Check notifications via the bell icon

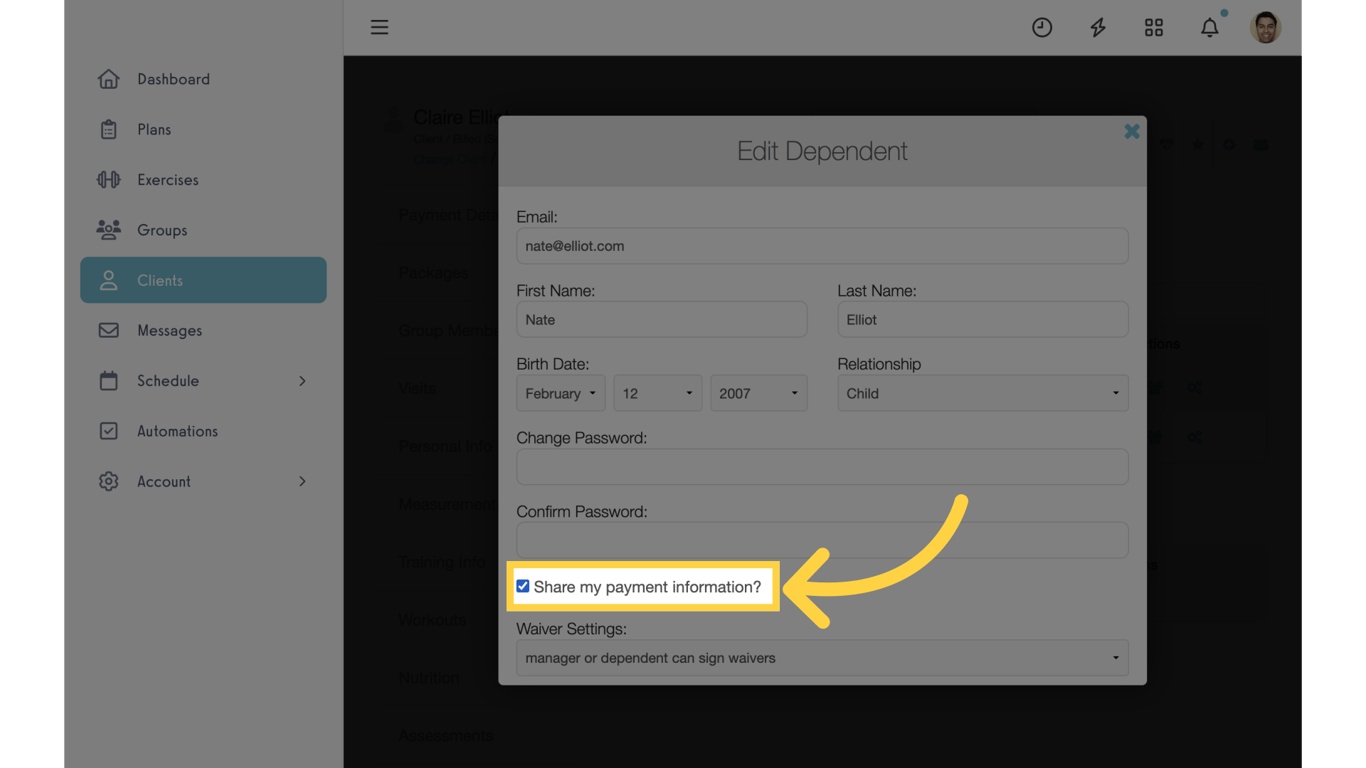[1209, 27]
